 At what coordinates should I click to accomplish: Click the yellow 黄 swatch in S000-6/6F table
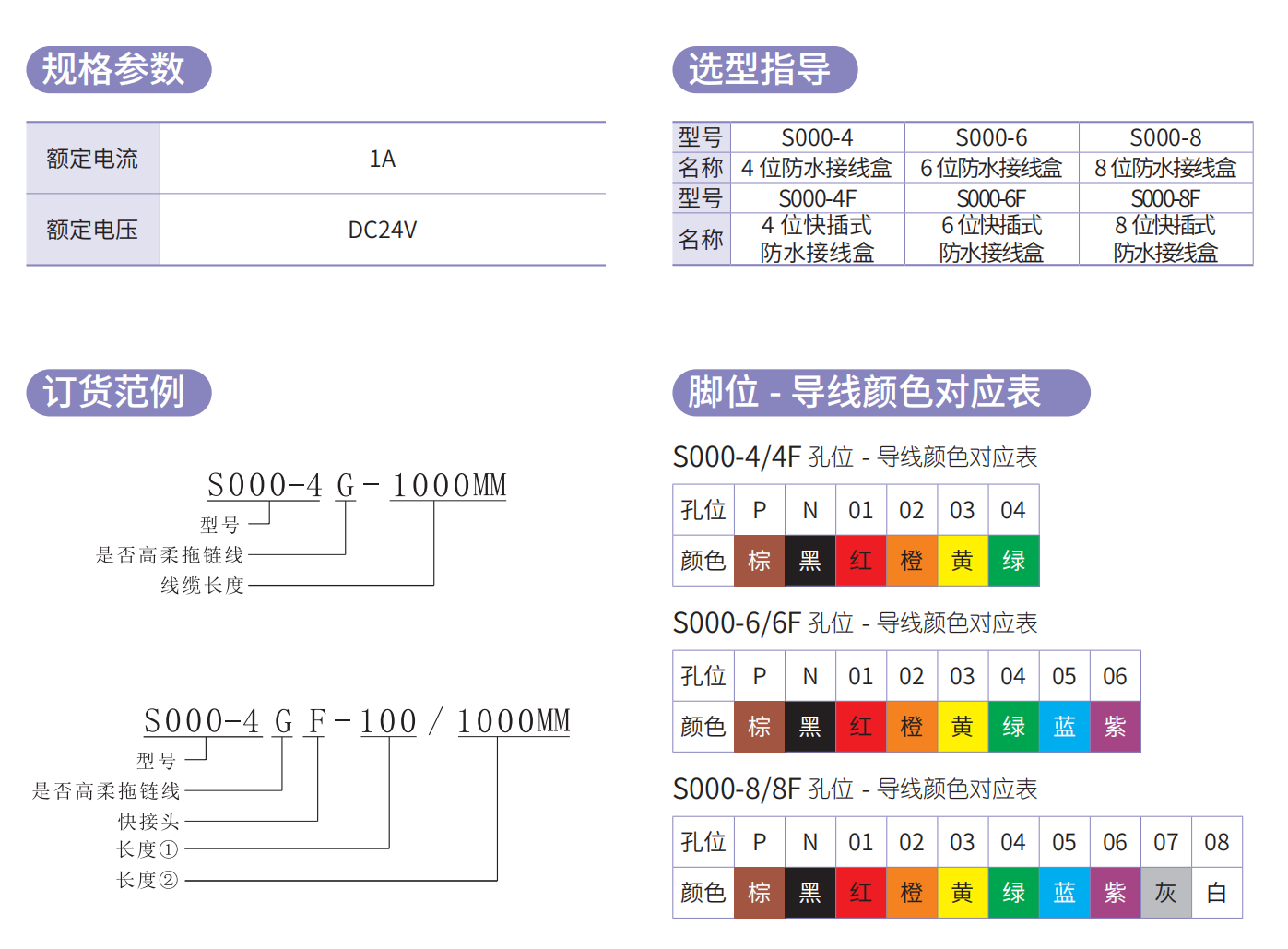click(963, 726)
